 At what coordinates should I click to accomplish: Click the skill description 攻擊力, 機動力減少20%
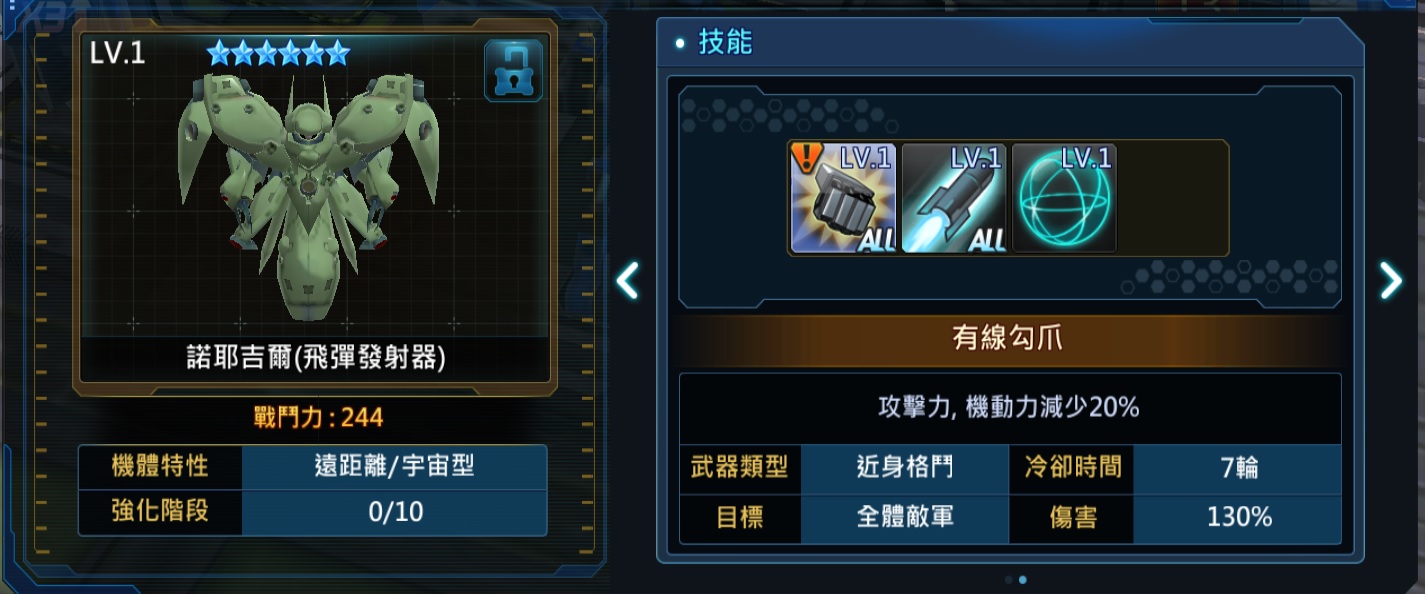pos(1008,408)
